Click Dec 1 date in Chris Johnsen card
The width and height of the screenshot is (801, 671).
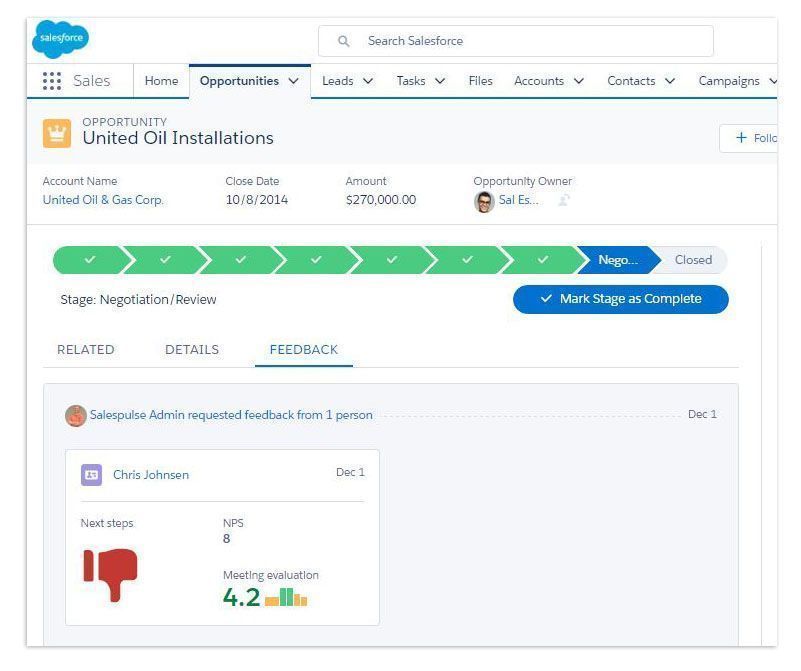(x=350, y=472)
